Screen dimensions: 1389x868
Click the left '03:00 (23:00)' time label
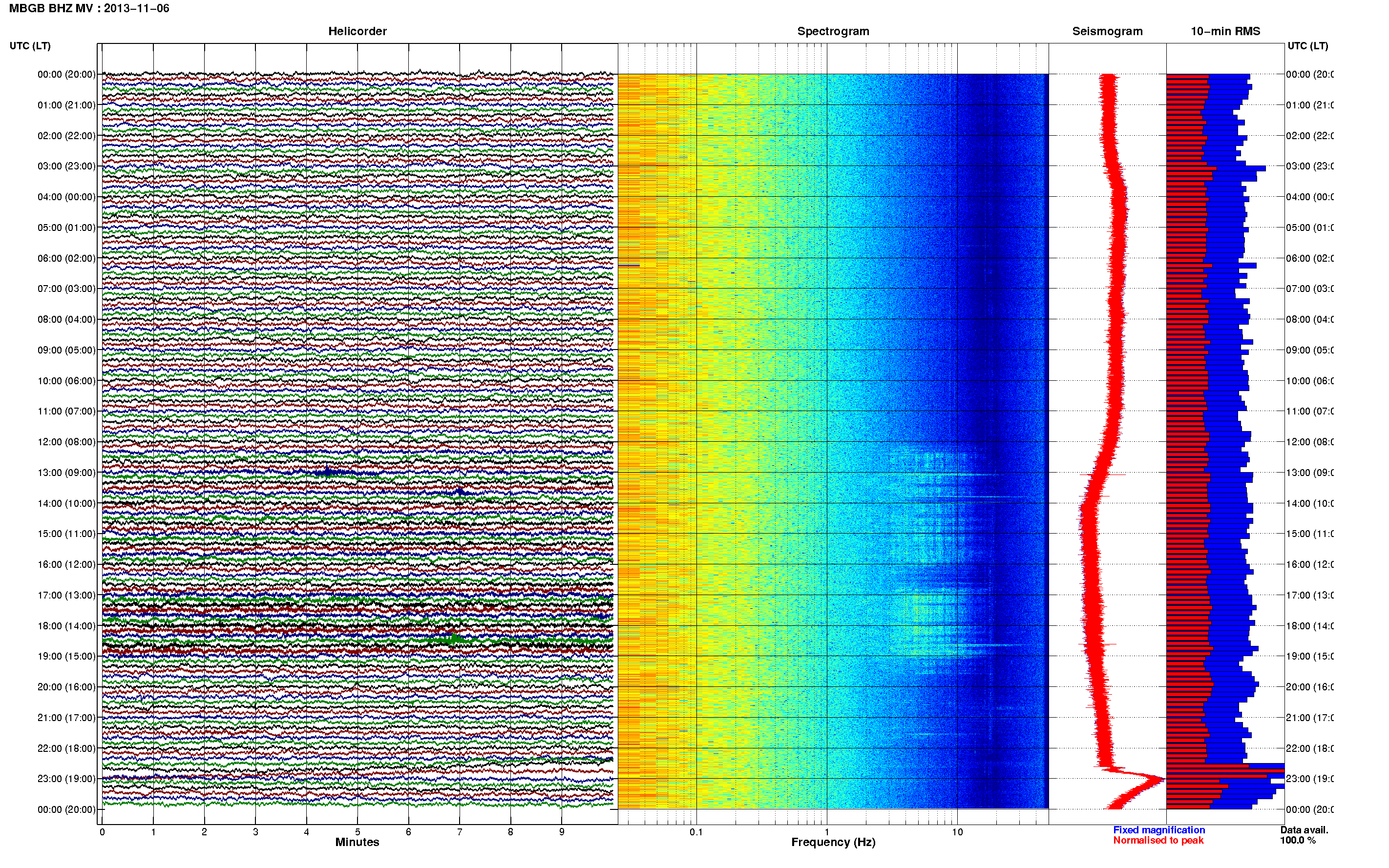click(x=66, y=166)
